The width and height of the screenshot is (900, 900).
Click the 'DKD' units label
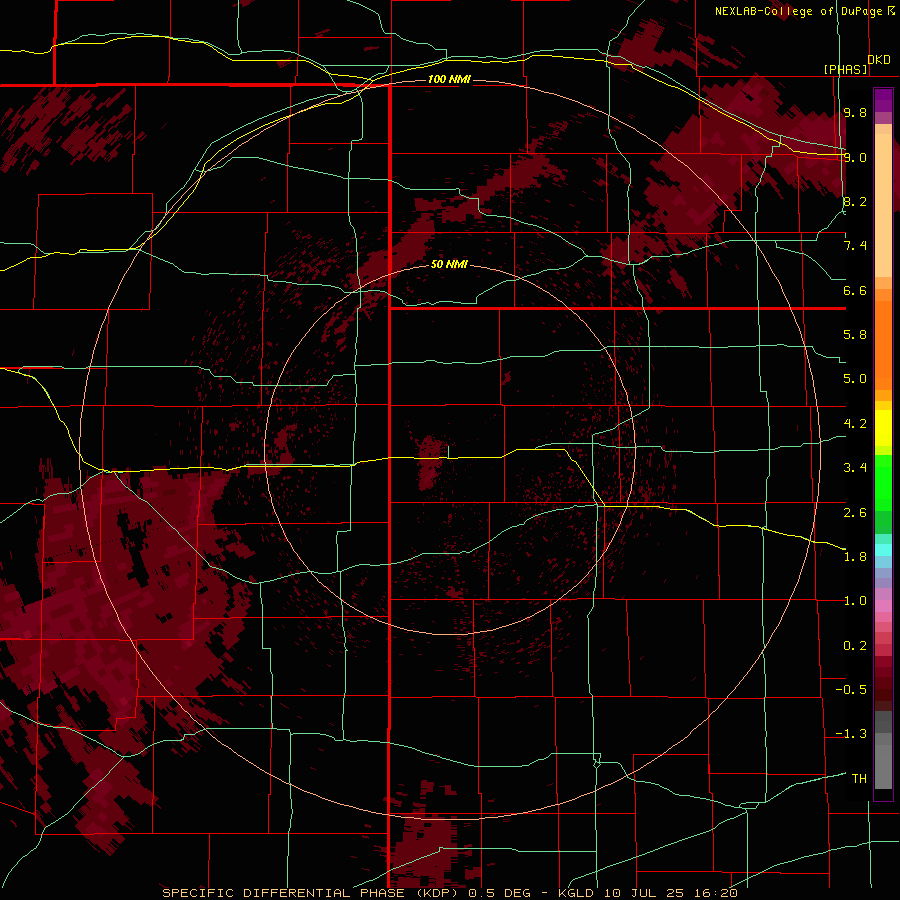(x=879, y=60)
